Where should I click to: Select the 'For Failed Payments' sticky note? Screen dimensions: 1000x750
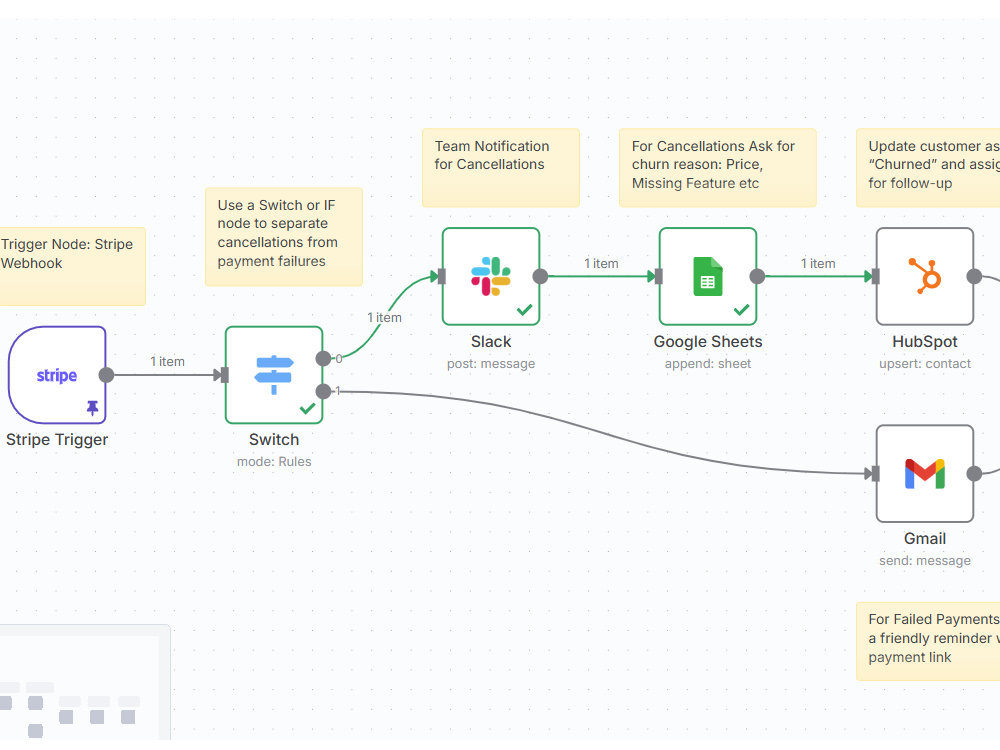[928, 641]
